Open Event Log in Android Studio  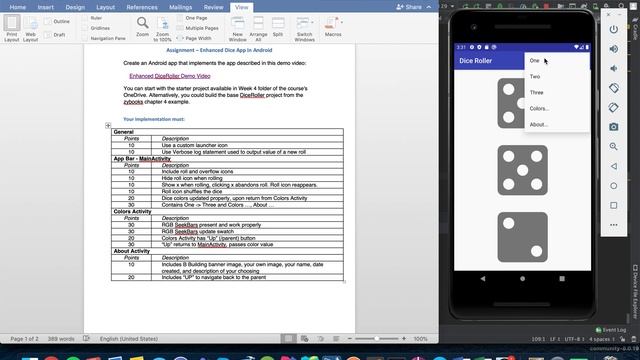point(611,330)
